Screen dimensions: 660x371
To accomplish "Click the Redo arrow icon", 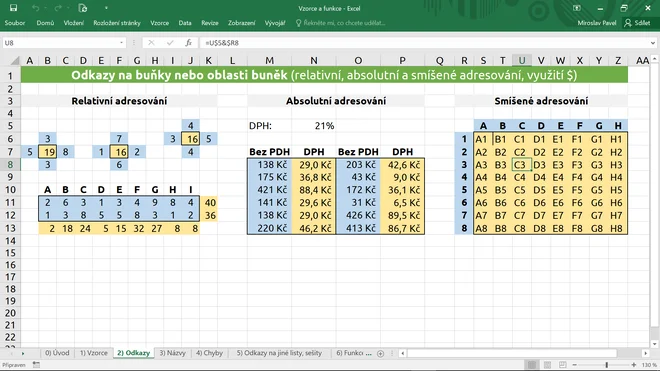I will tap(58, 8).
